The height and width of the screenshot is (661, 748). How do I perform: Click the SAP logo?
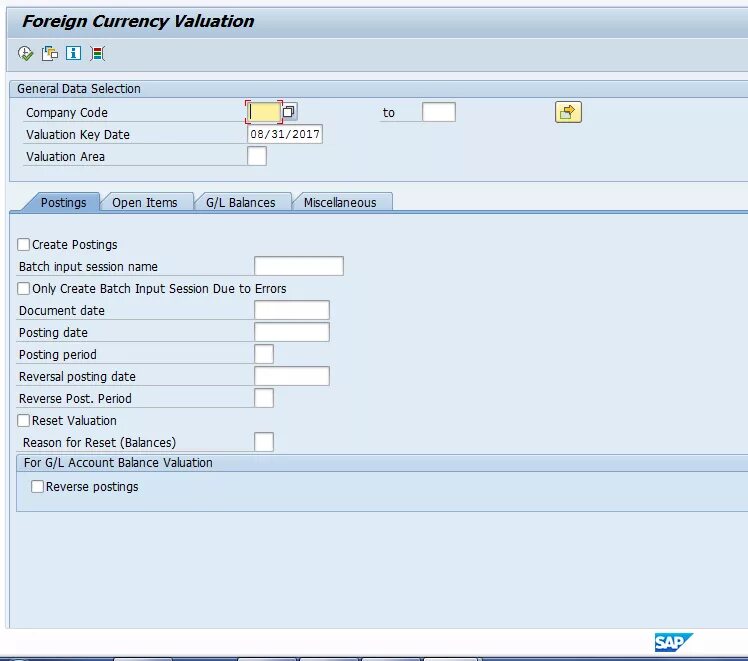(x=673, y=642)
